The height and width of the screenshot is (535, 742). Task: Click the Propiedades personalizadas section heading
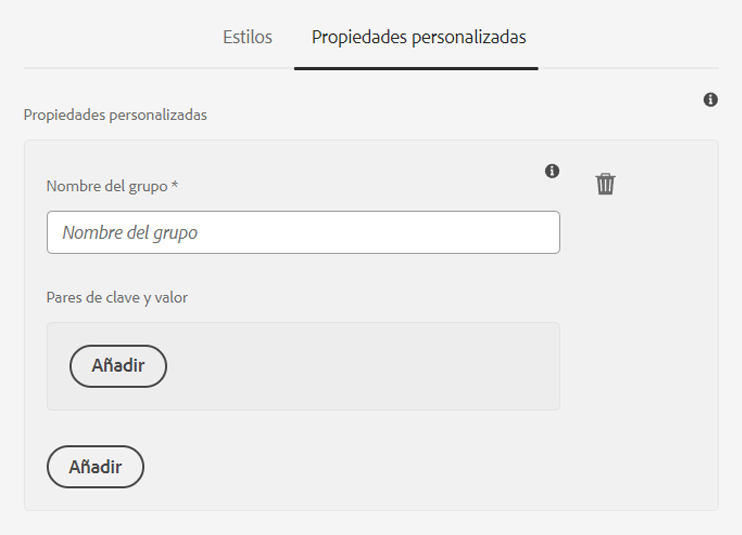[x=115, y=114]
